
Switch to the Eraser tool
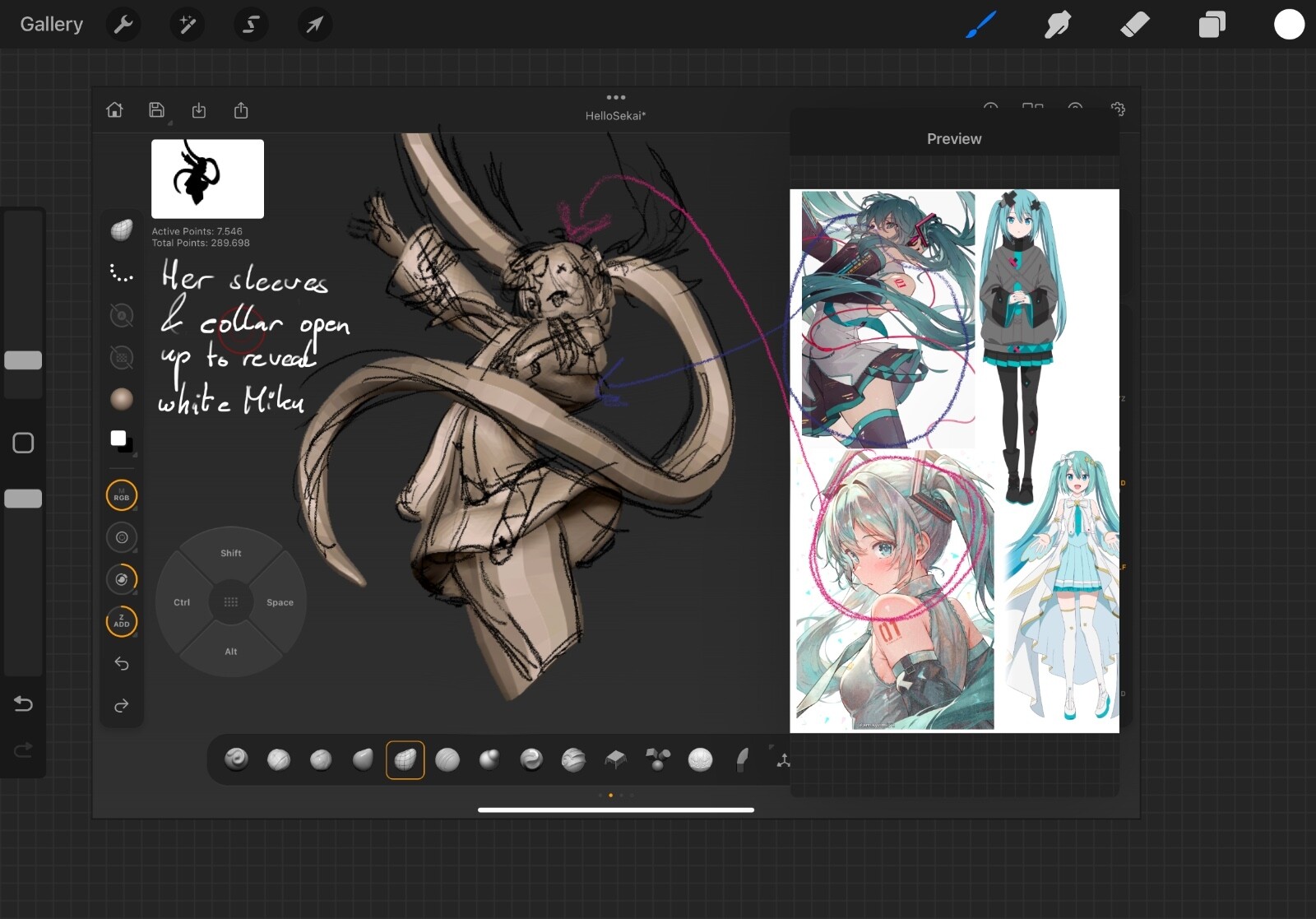(1134, 25)
